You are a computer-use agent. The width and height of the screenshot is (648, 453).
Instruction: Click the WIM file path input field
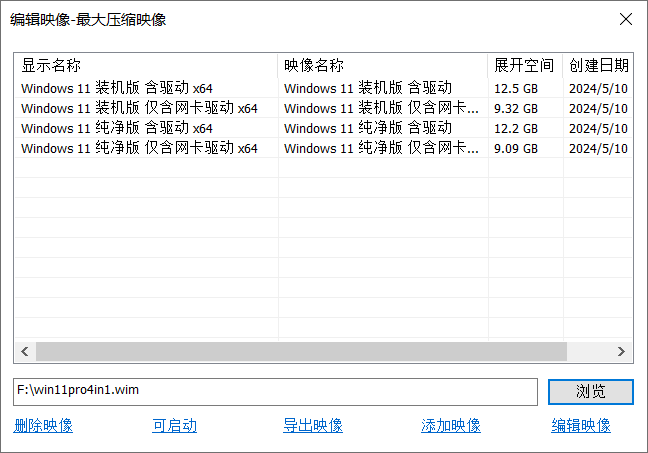pos(275,391)
